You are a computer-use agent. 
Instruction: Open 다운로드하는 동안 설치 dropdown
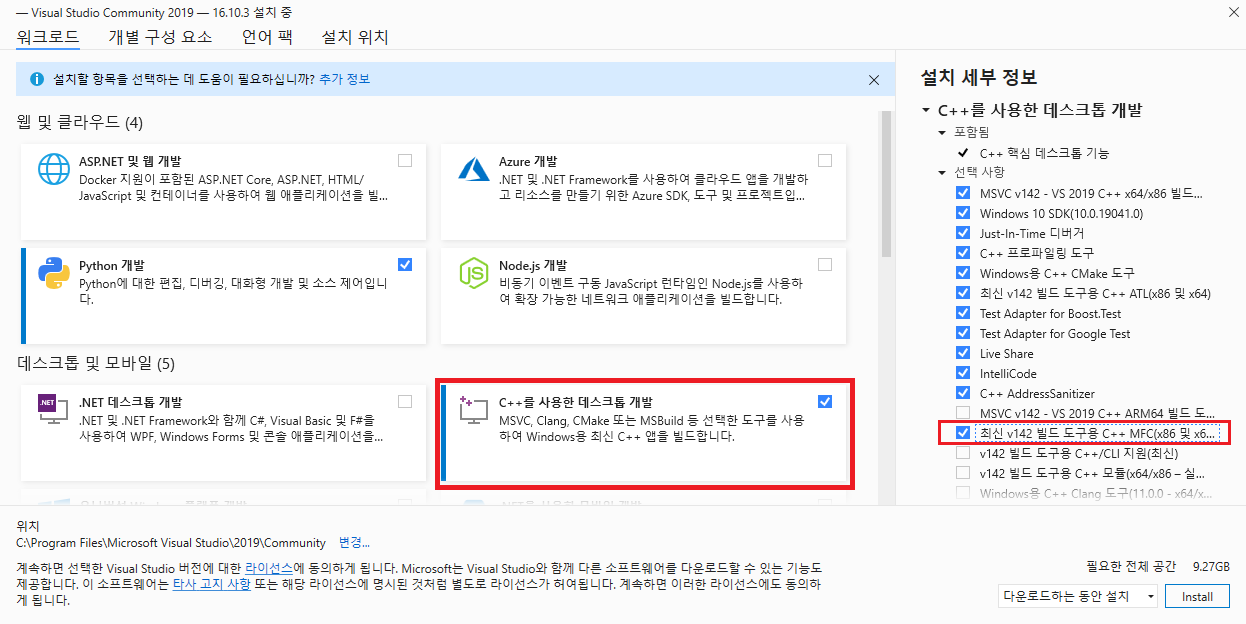coord(1078,597)
